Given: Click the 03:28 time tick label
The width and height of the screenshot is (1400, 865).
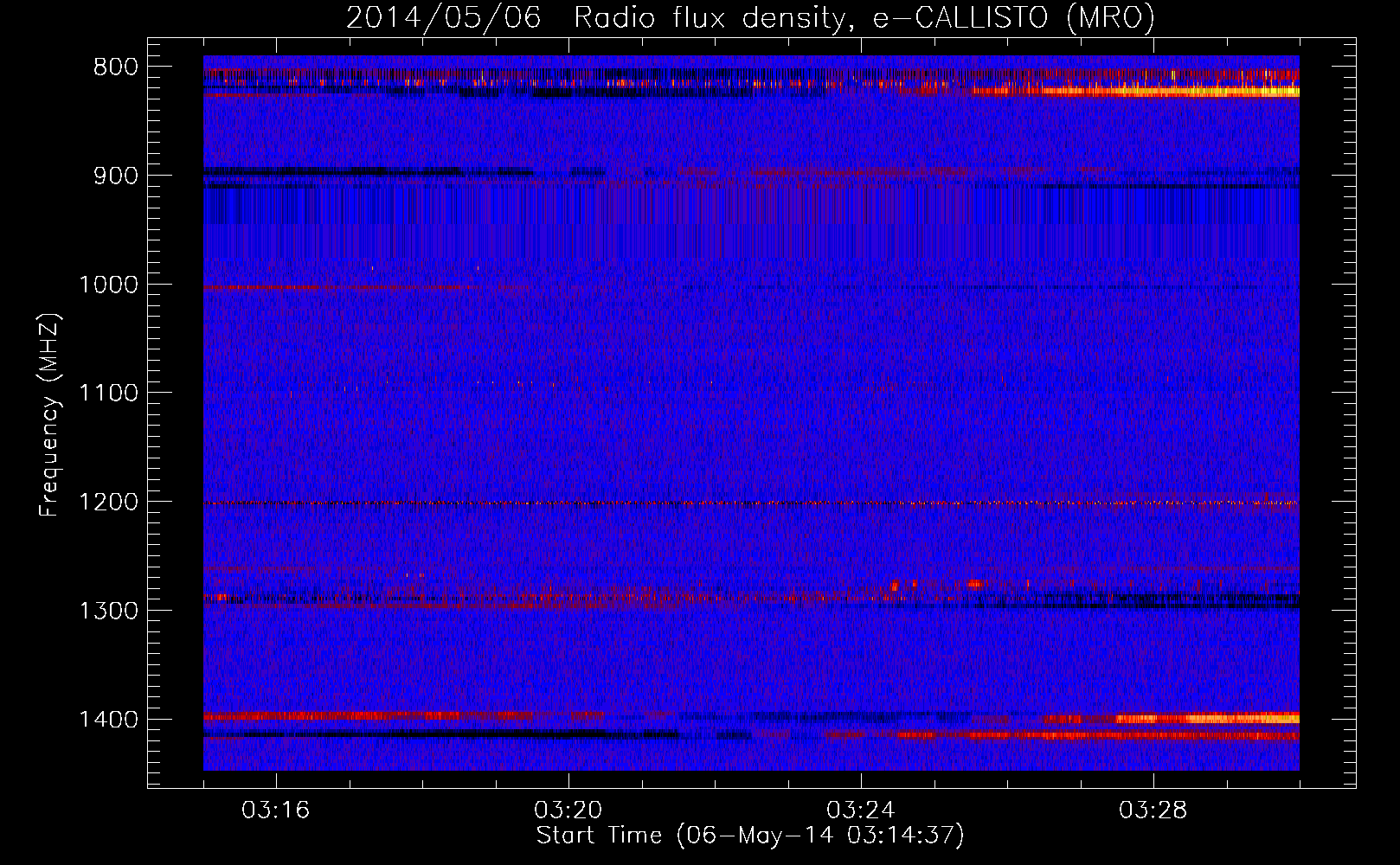Looking at the screenshot, I should pyautogui.click(x=1153, y=811).
